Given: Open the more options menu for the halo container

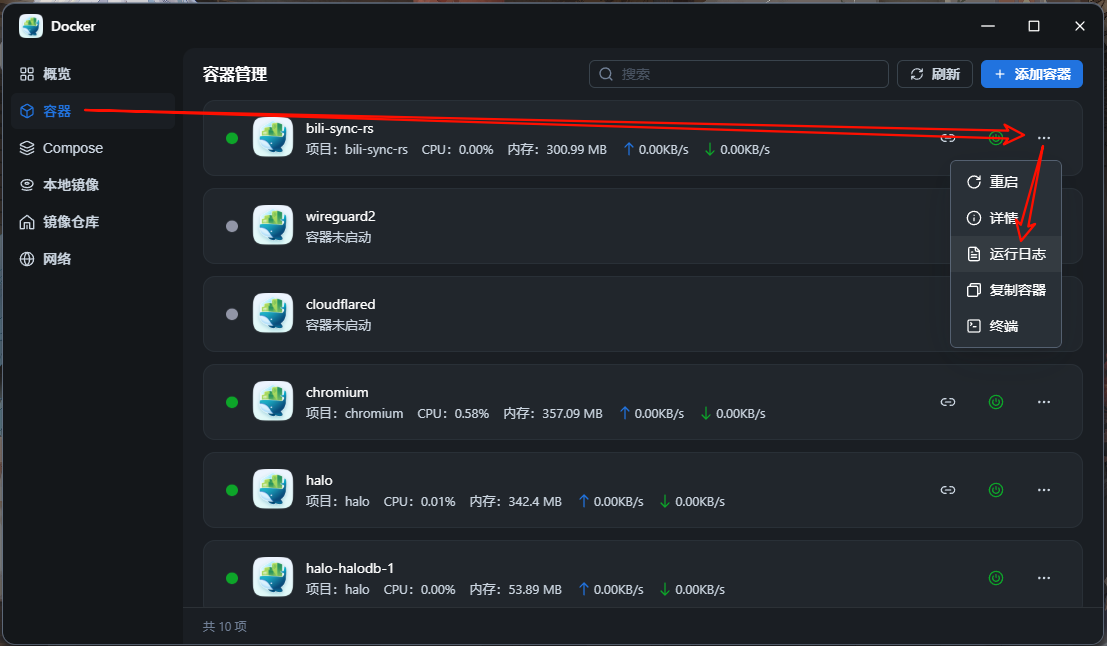Looking at the screenshot, I should [x=1043, y=490].
